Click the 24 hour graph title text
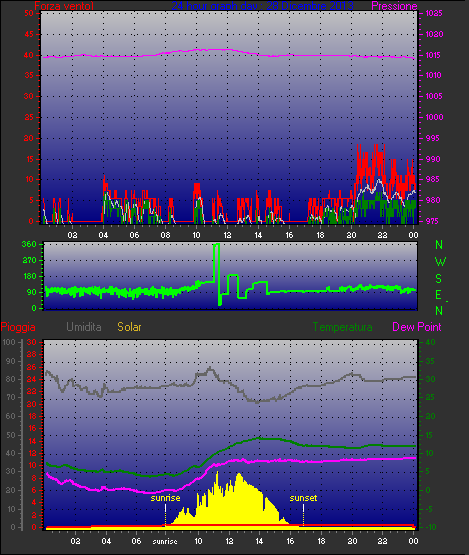The width and height of the screenshot is (469, 555). point(262,6)
